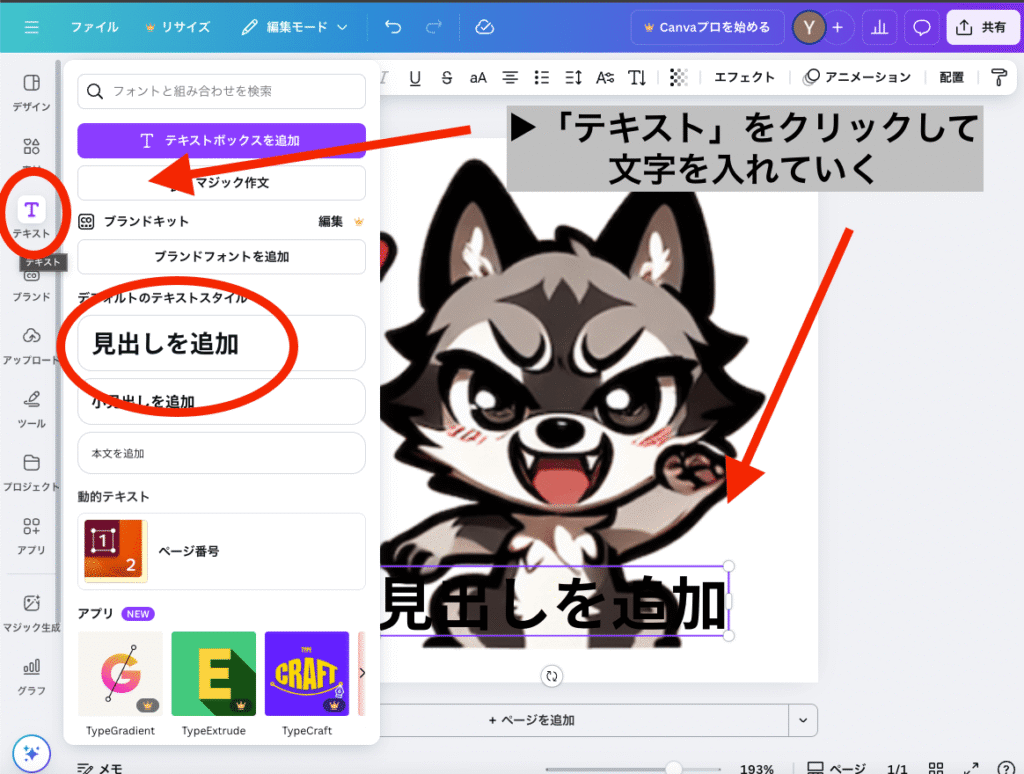Undo the last action
1024x774 pixels.
click(392, 27)
